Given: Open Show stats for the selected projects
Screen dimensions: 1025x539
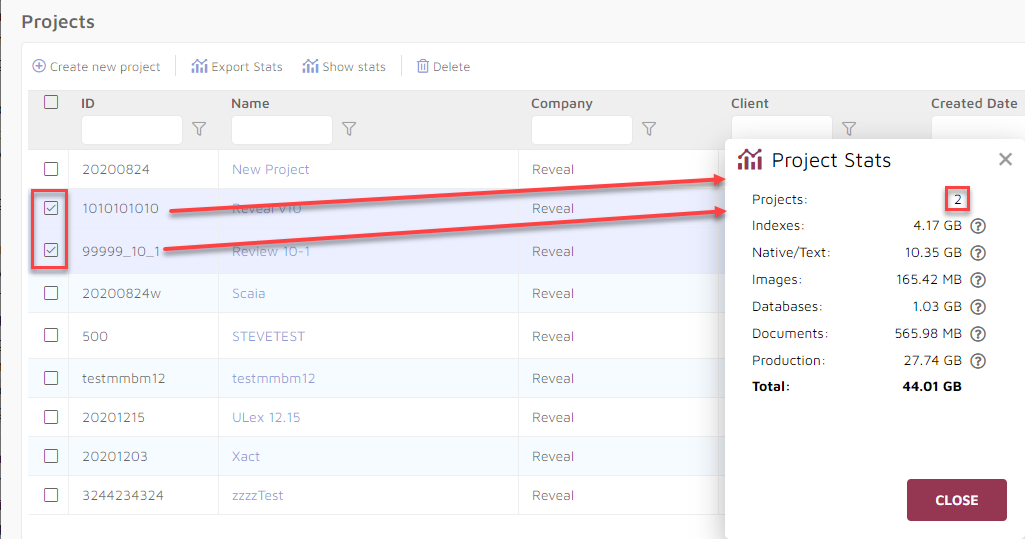Looking at the screenshot, I should pyautogui.click(x=344, y=67).
